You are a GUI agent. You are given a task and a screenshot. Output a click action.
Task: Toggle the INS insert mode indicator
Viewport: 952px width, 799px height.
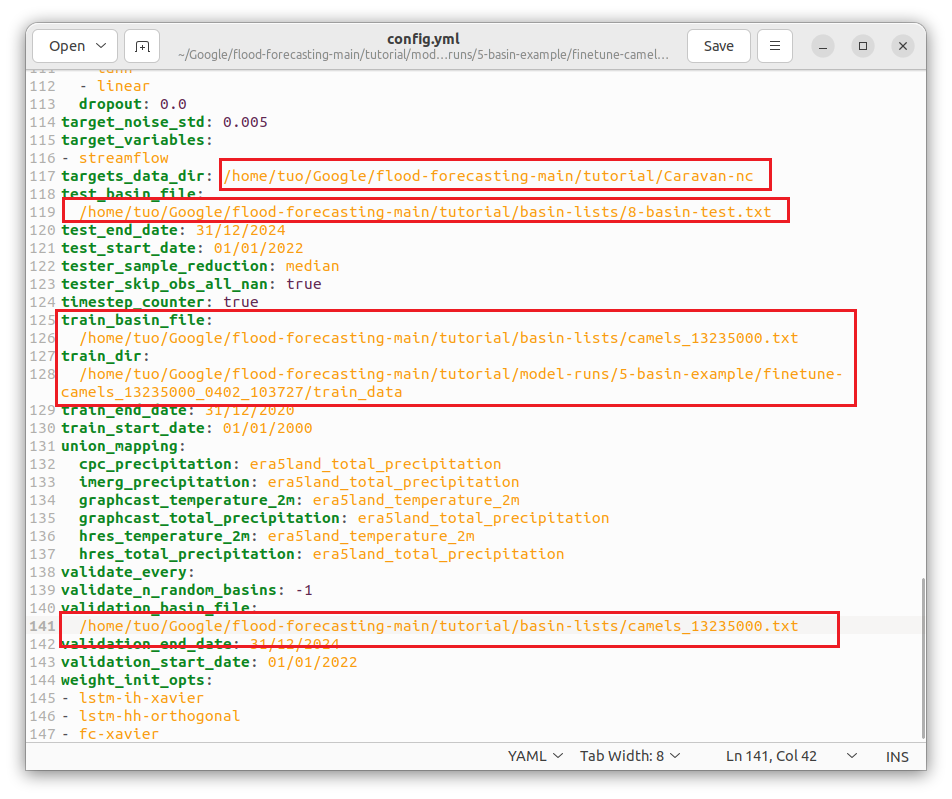[x=897, y=756]
